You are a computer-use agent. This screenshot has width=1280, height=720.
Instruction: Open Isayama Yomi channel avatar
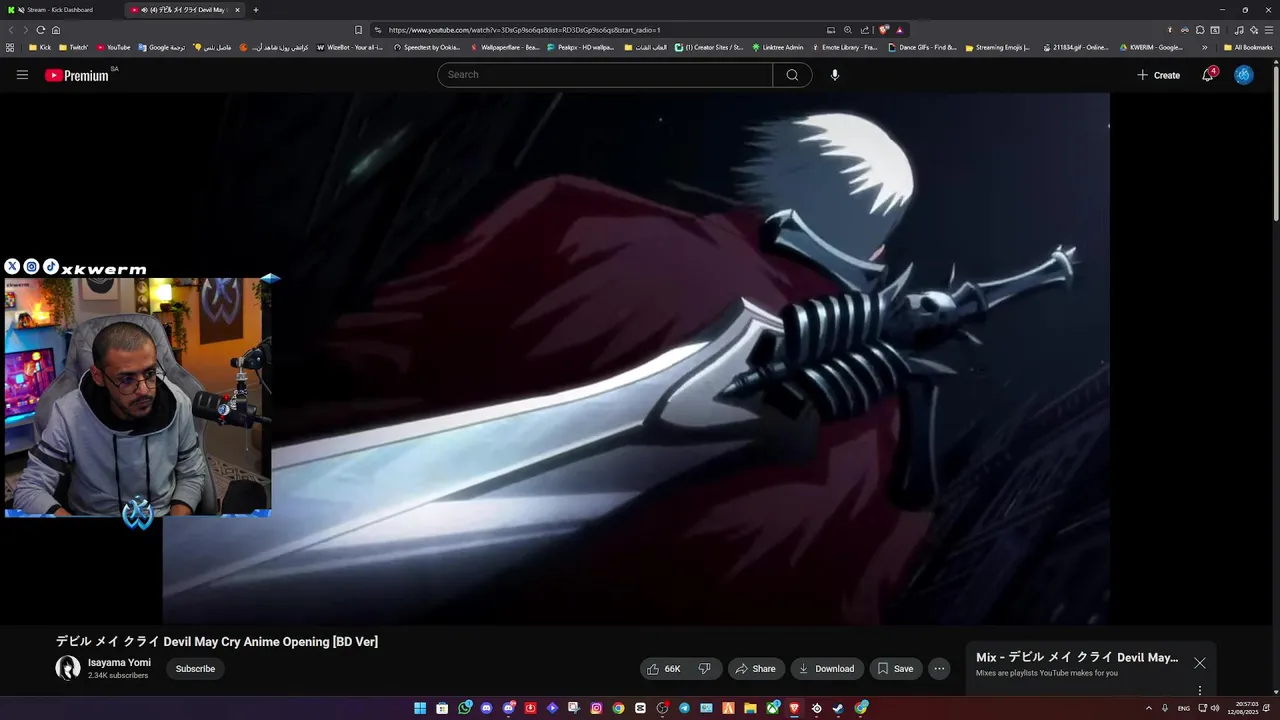(67, 668)
